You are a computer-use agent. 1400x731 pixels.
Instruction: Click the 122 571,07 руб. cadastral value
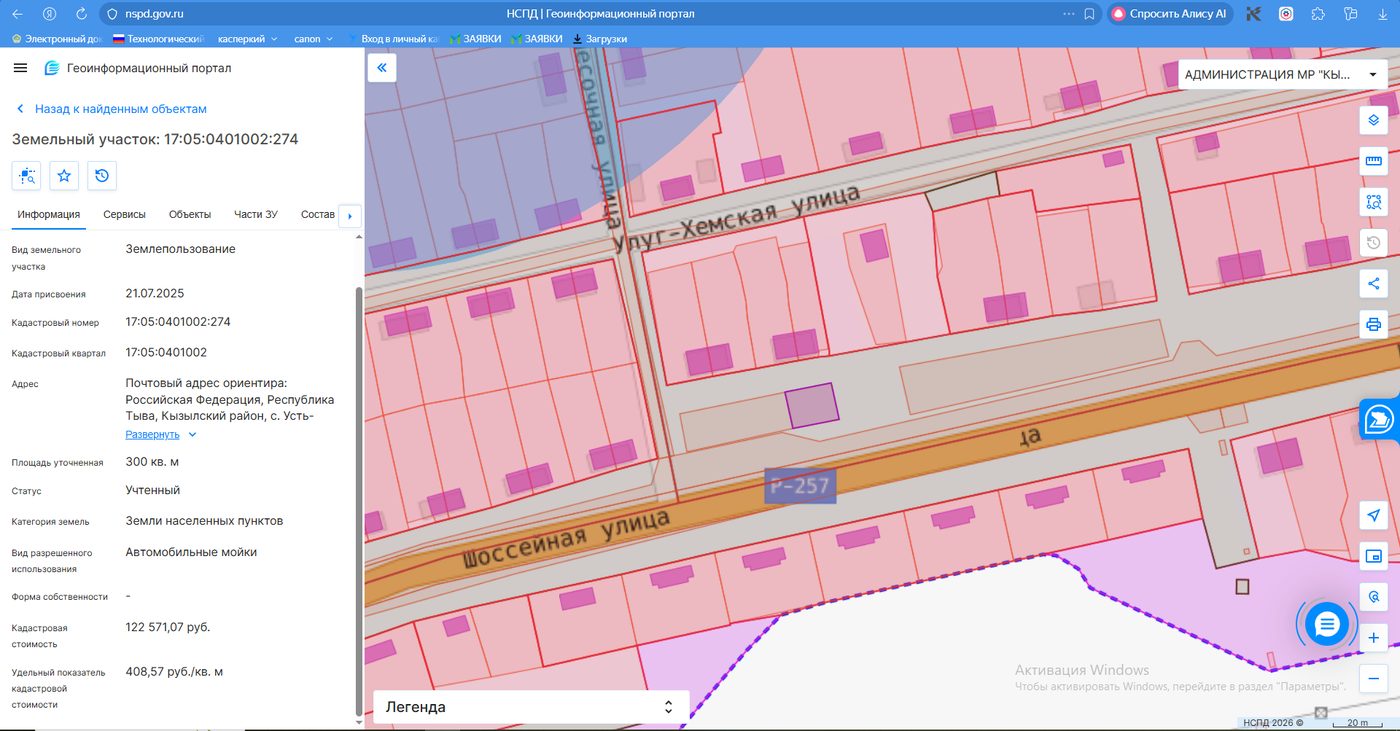168,627
